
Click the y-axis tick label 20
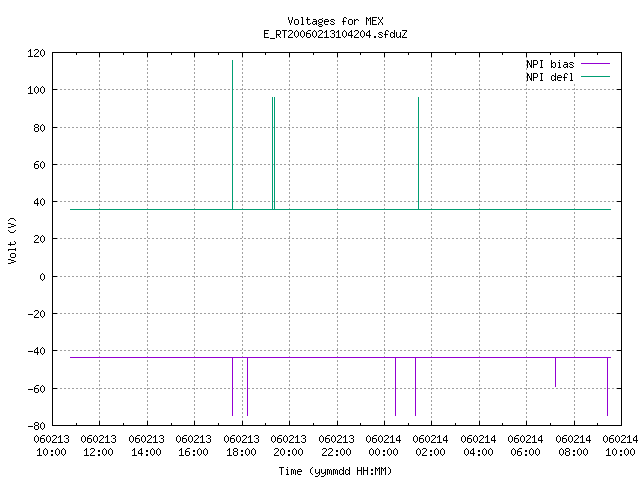tap(40, 239)
